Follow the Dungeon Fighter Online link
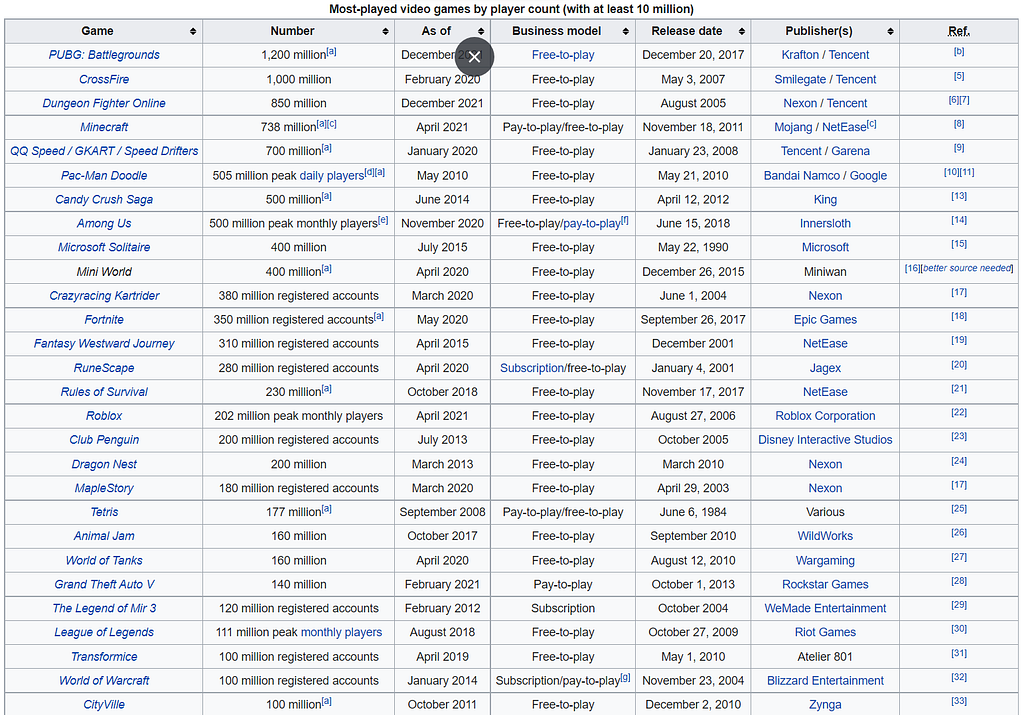Viewport: 1024px width, 715px height. click(x=104, y=103)
